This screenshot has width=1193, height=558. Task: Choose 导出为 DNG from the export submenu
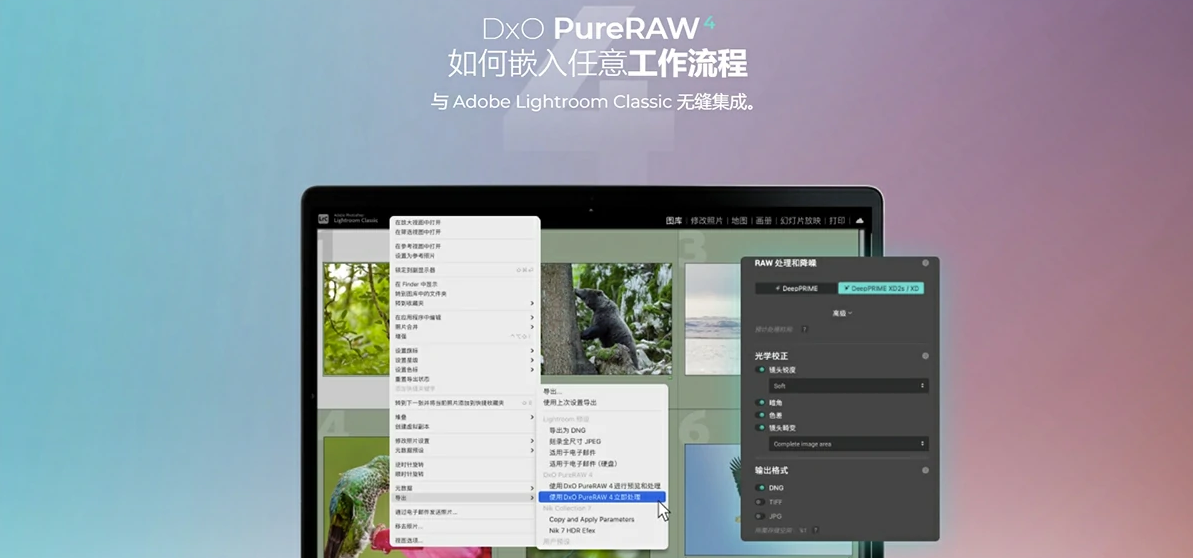pos(568,430)
